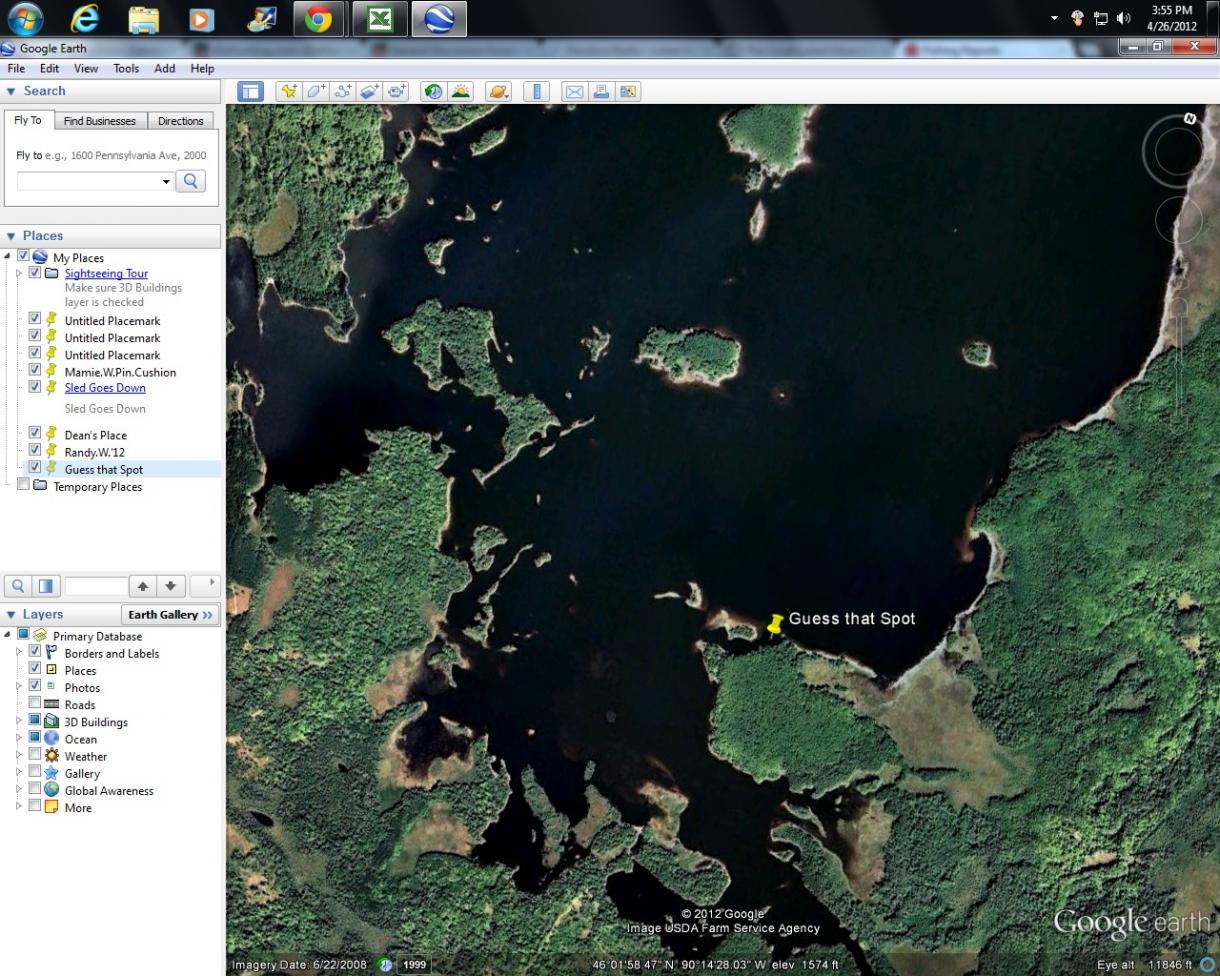Toggle sunlight across the landscape
Image resolution: width=1220 pixels, height=976 pixels.
tap(460, 92)
